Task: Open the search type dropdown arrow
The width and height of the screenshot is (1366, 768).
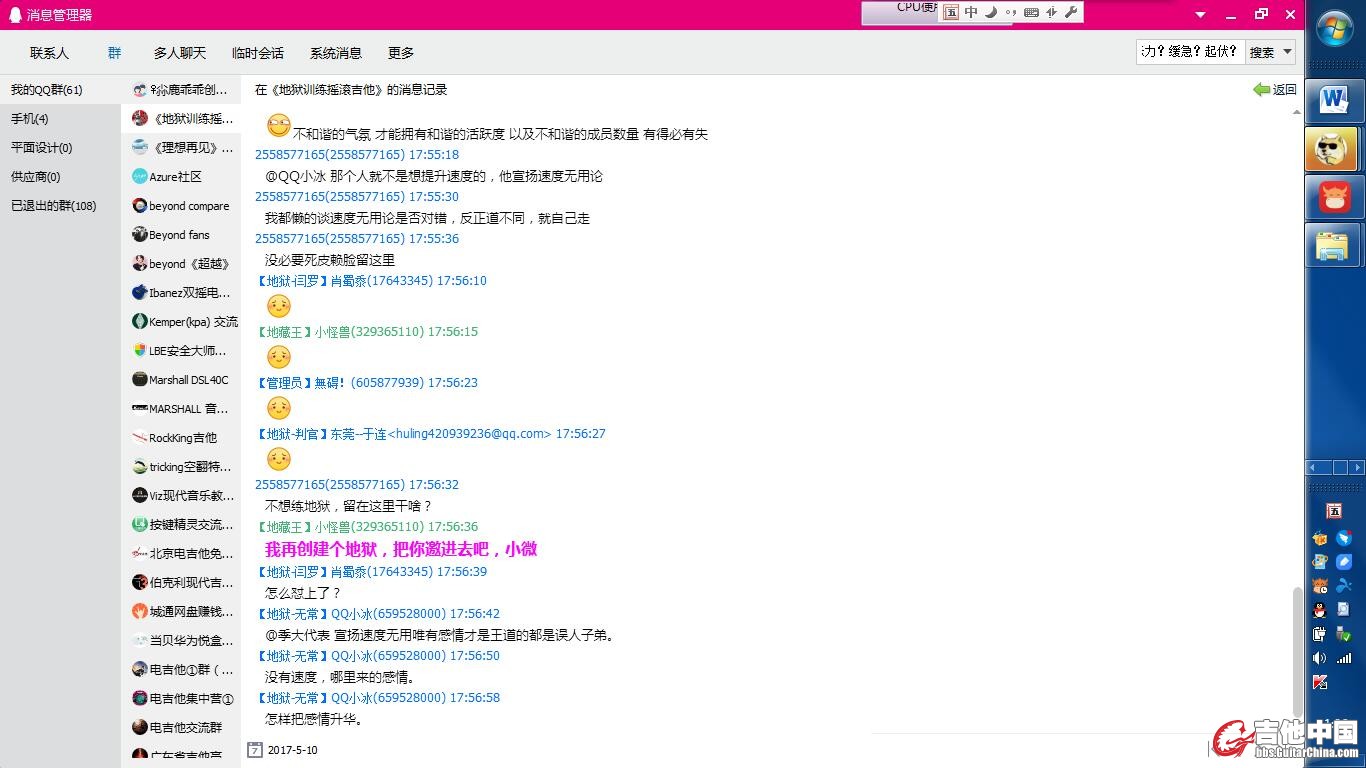Action: (x=1288, y=51)
